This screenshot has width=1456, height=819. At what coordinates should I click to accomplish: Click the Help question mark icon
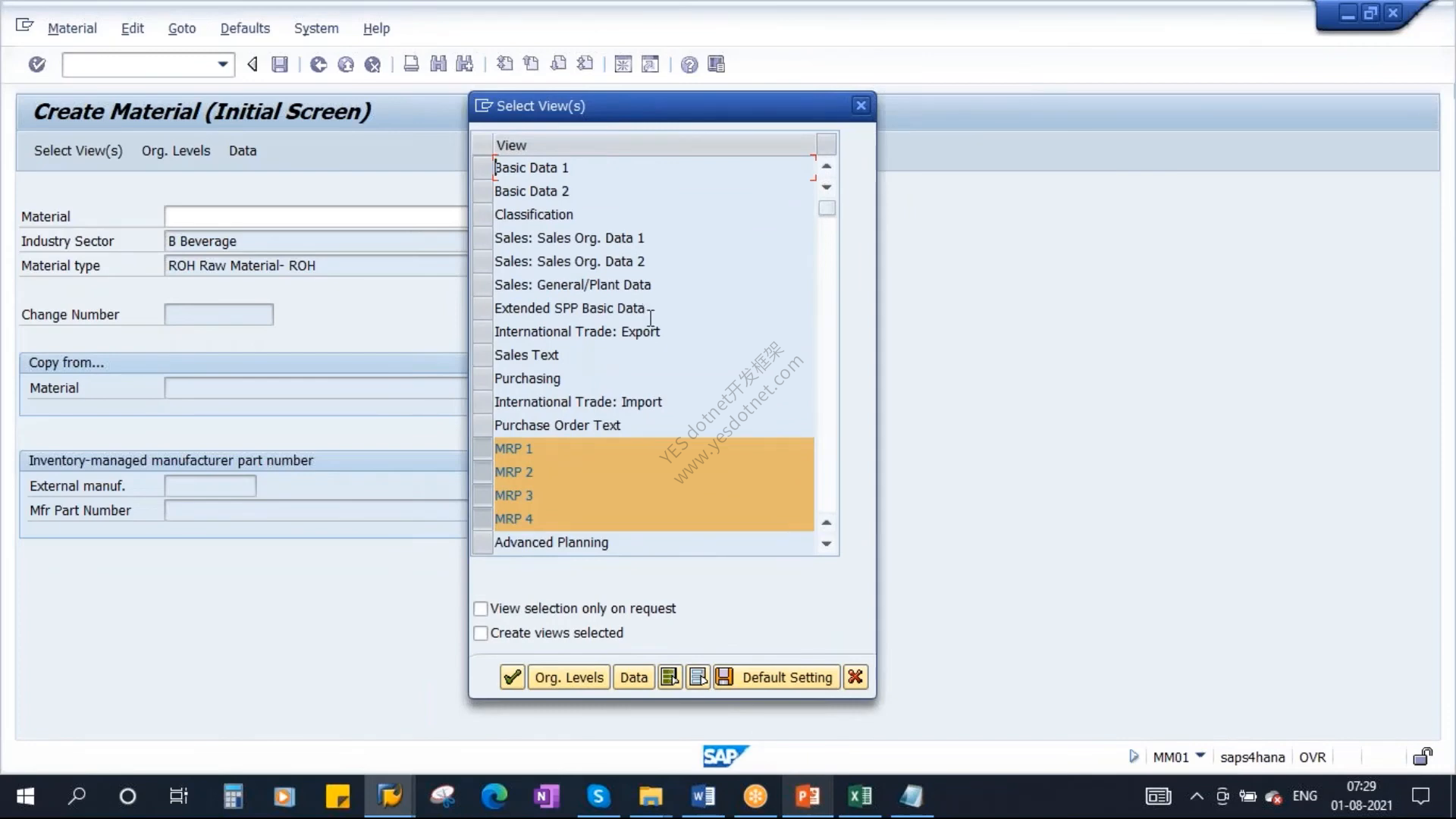[x=689, y=64]
